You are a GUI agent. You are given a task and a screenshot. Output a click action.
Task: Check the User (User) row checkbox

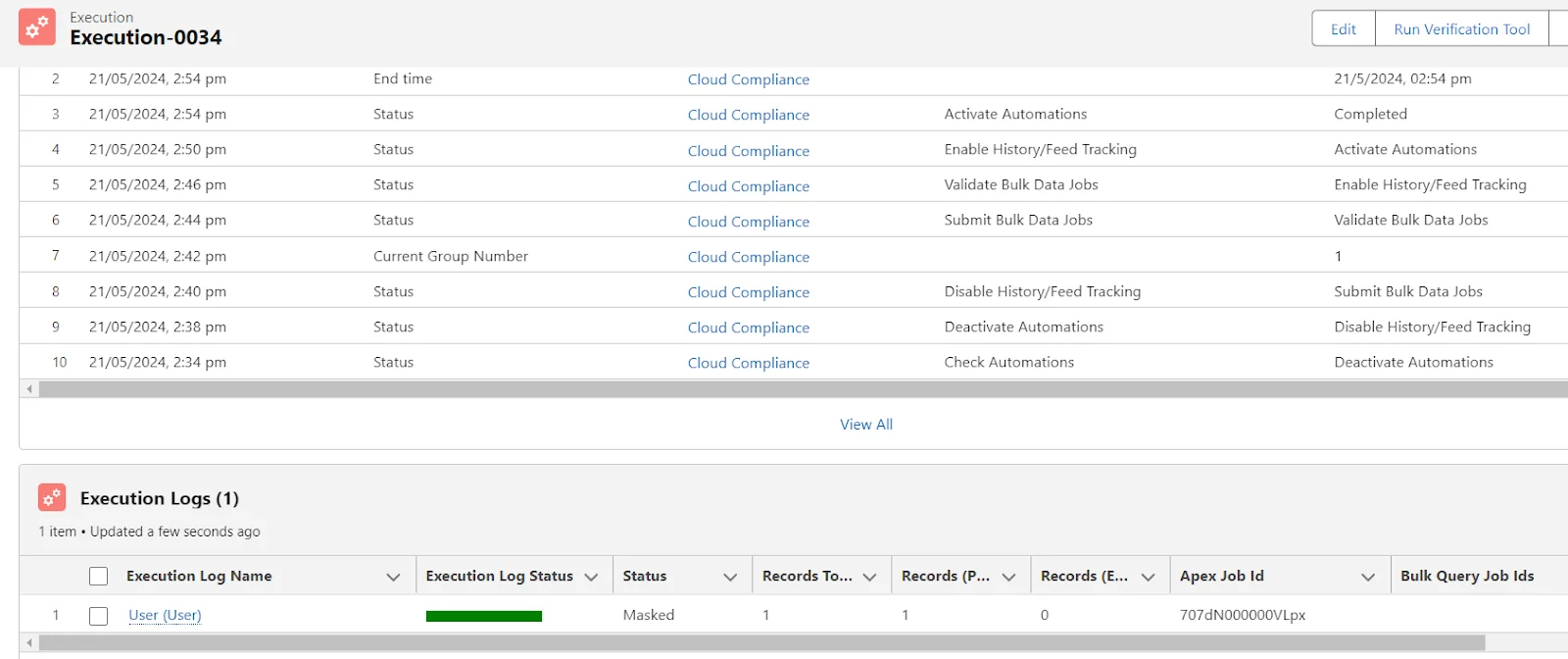point(98,616)
